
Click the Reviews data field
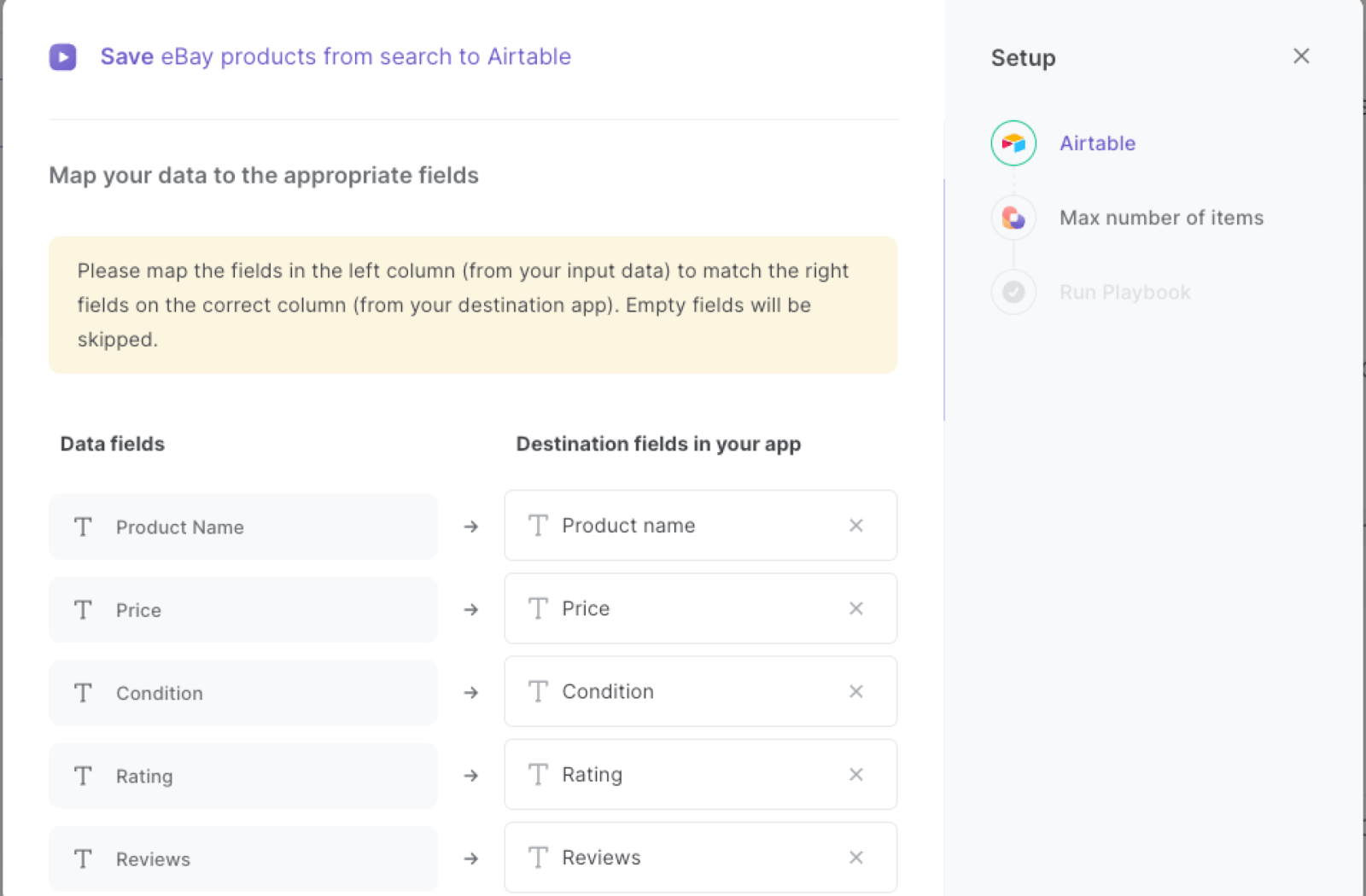[243, 858]
